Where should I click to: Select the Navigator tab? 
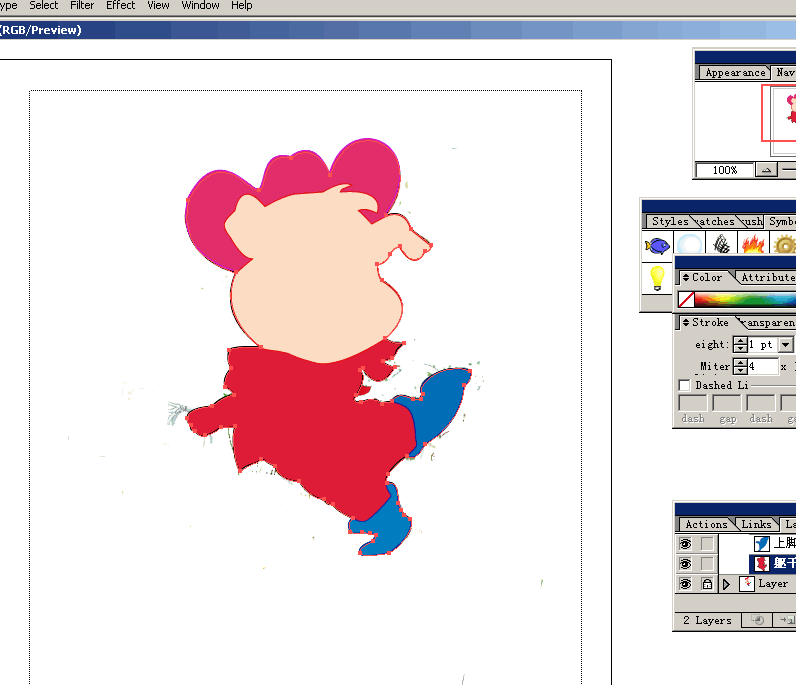coord(784,73)
